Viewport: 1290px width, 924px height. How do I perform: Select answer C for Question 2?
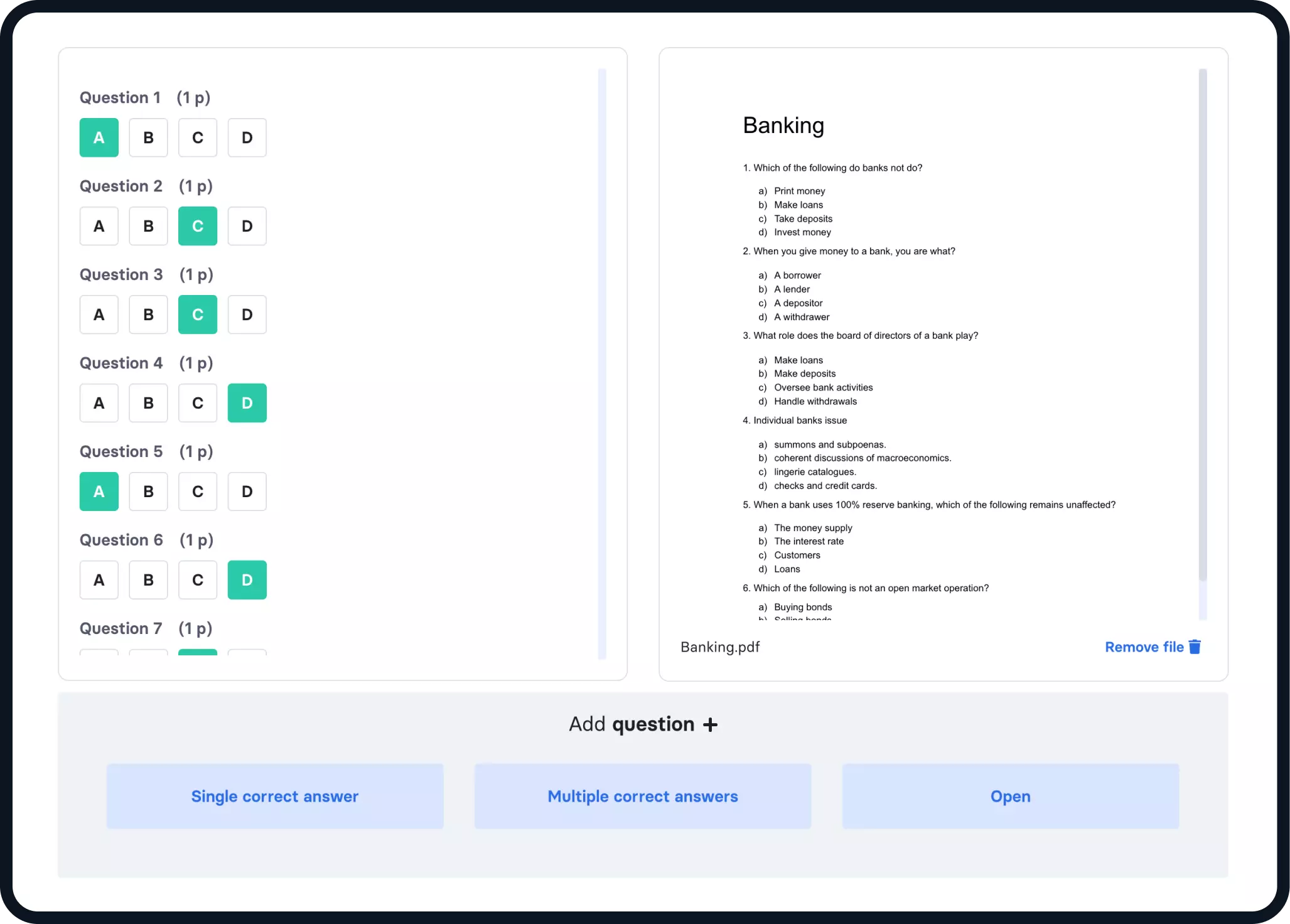coord(197,225)
